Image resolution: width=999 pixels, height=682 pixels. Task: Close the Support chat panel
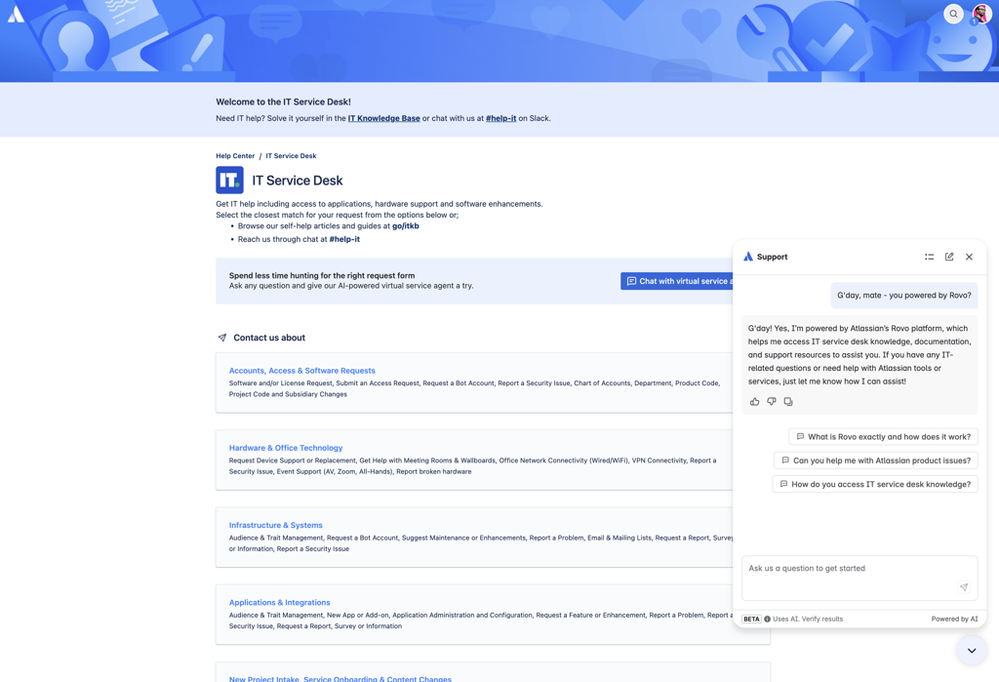969,257
